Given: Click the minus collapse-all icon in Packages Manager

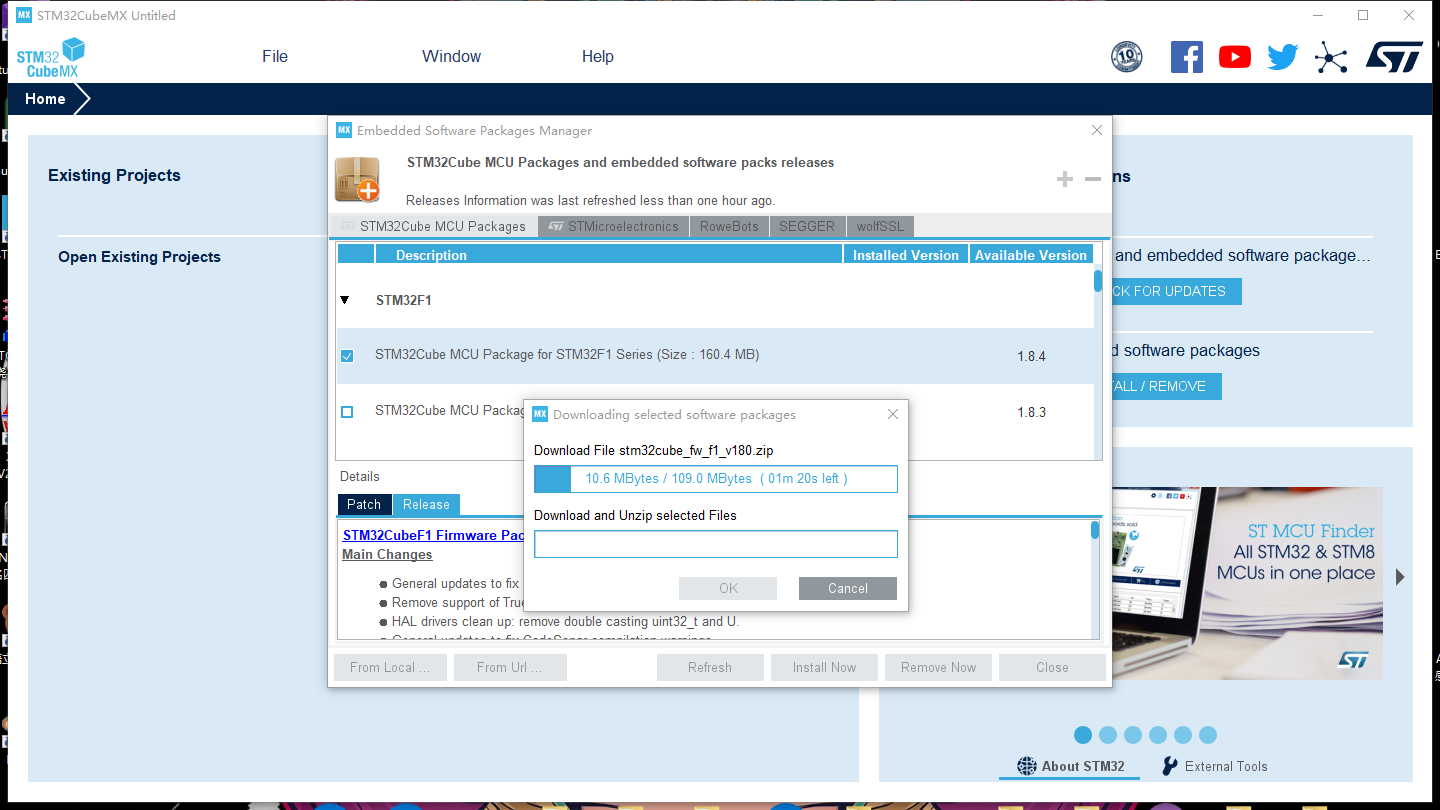Looking at the screenshot, I should [x=1093, y=179].
